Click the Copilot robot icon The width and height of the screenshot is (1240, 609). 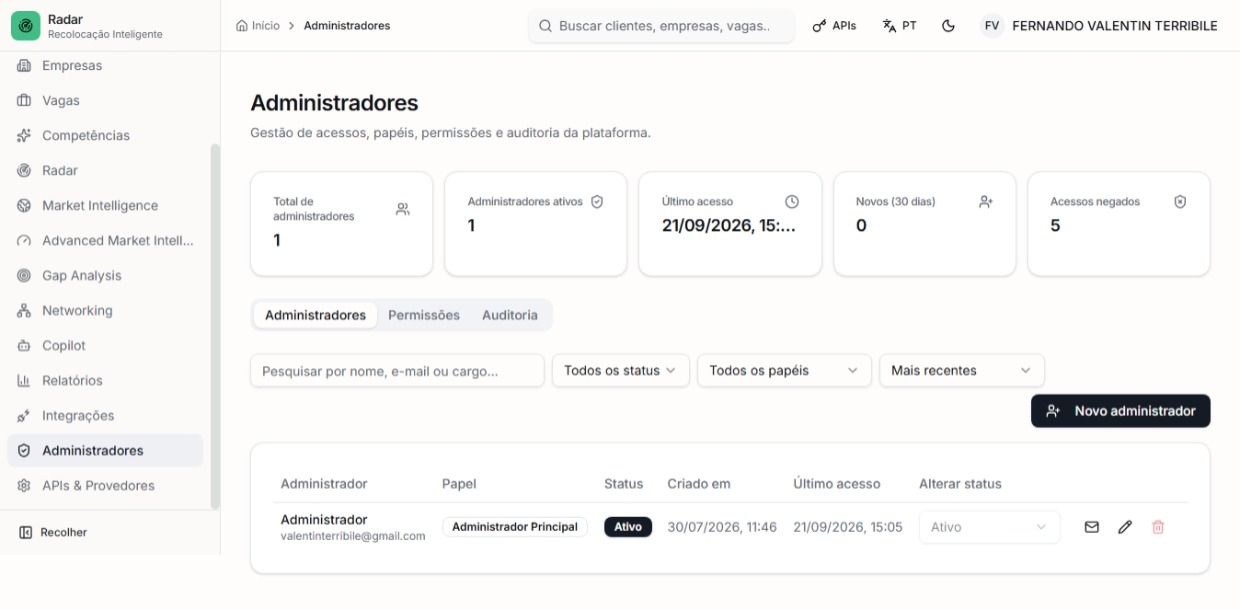(x=24, y=346)
